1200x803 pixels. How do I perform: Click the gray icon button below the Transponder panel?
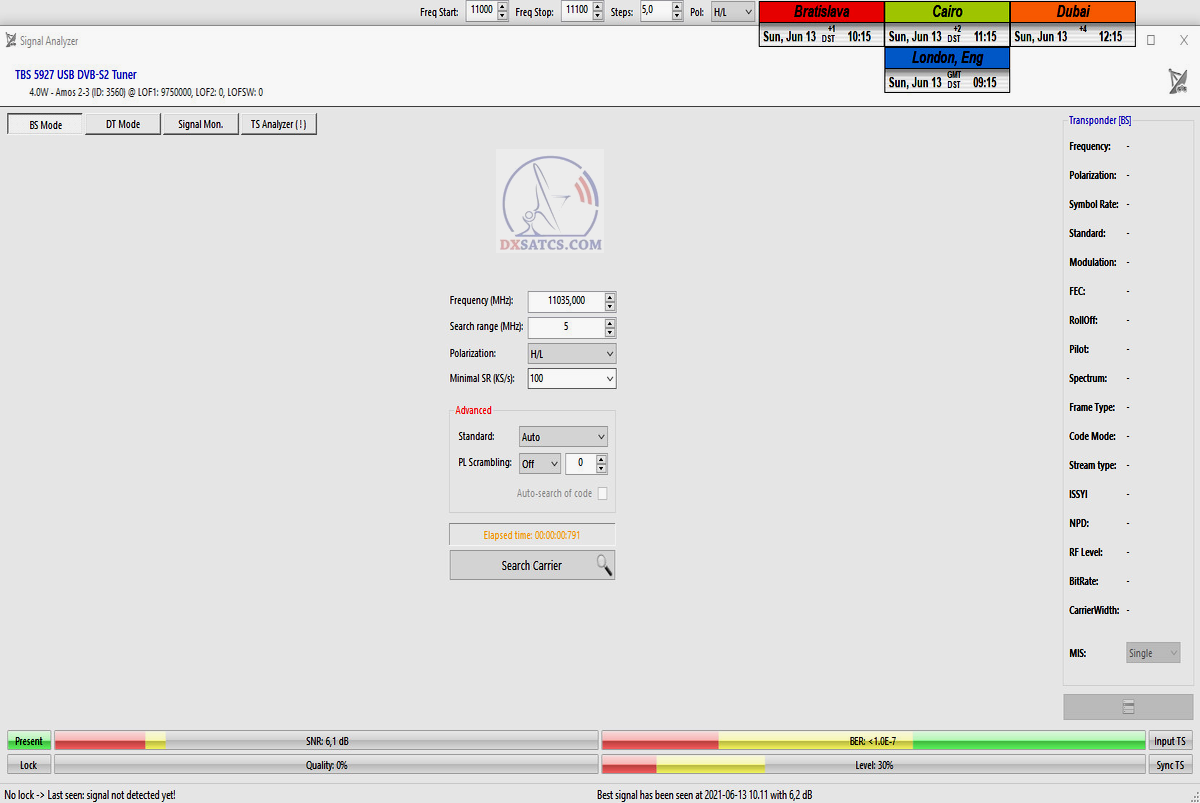point(1128,707)
